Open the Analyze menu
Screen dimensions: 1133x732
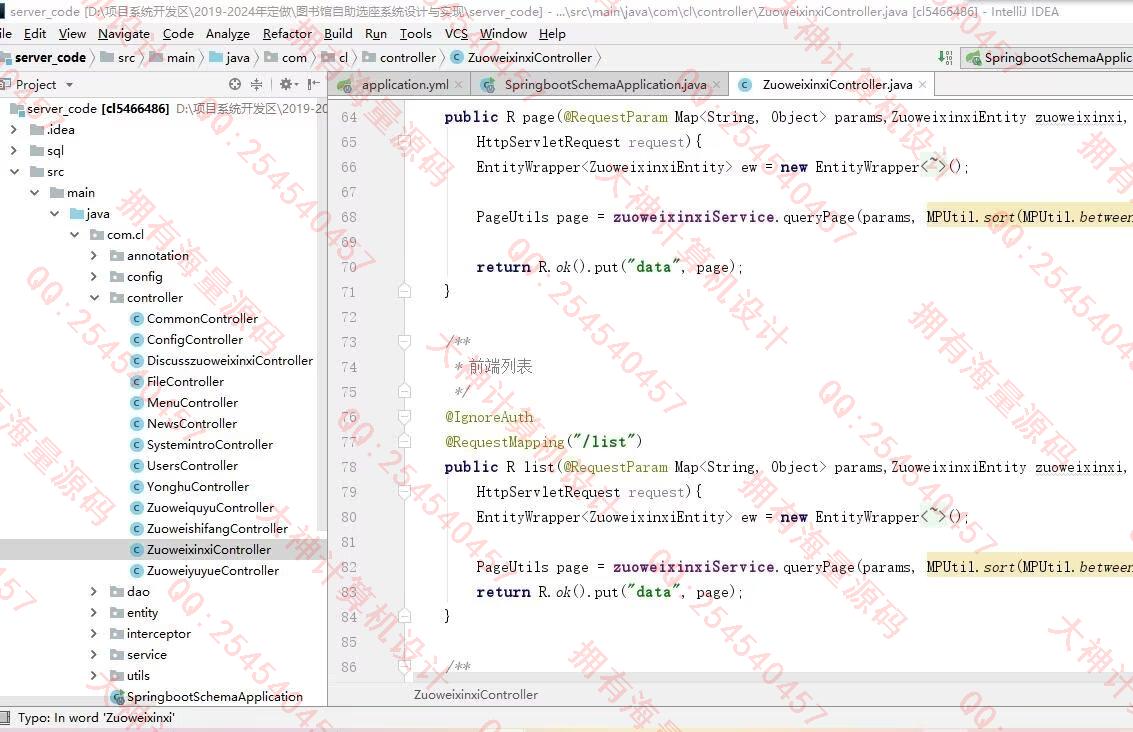tap(228, 34)
